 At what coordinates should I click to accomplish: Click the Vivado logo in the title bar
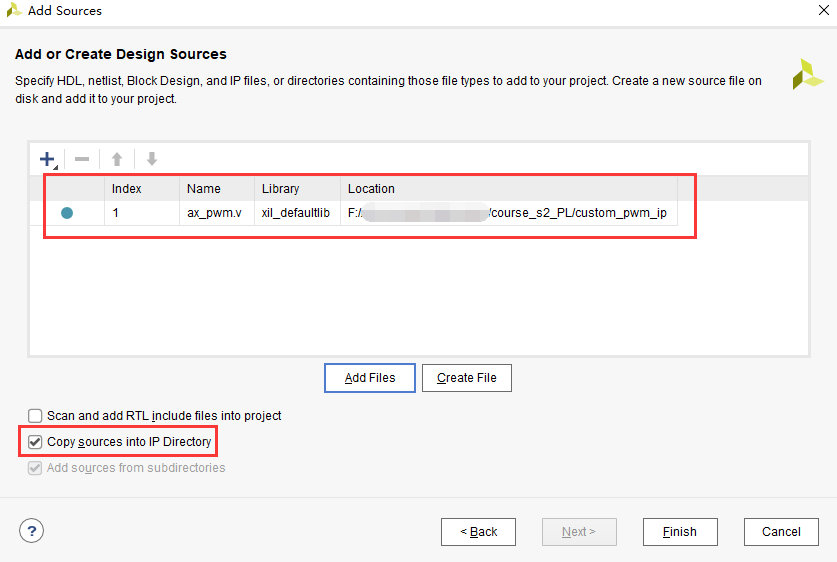tap(13, 10)
